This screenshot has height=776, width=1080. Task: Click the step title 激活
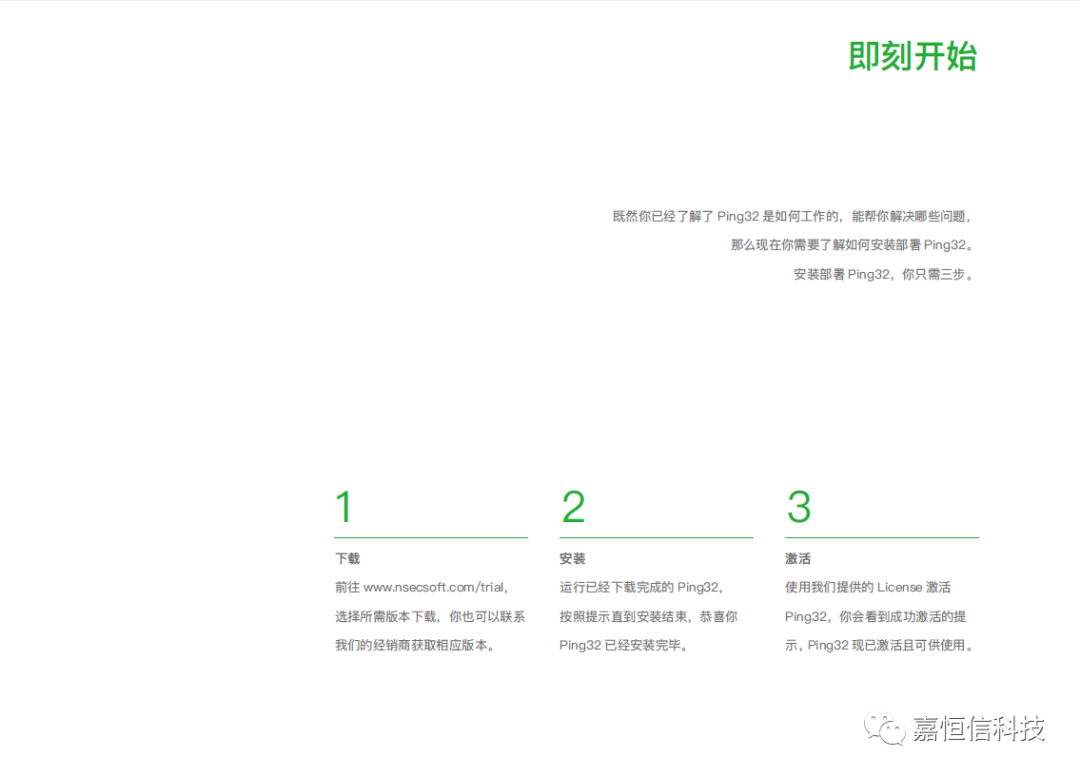coord(798,558)
